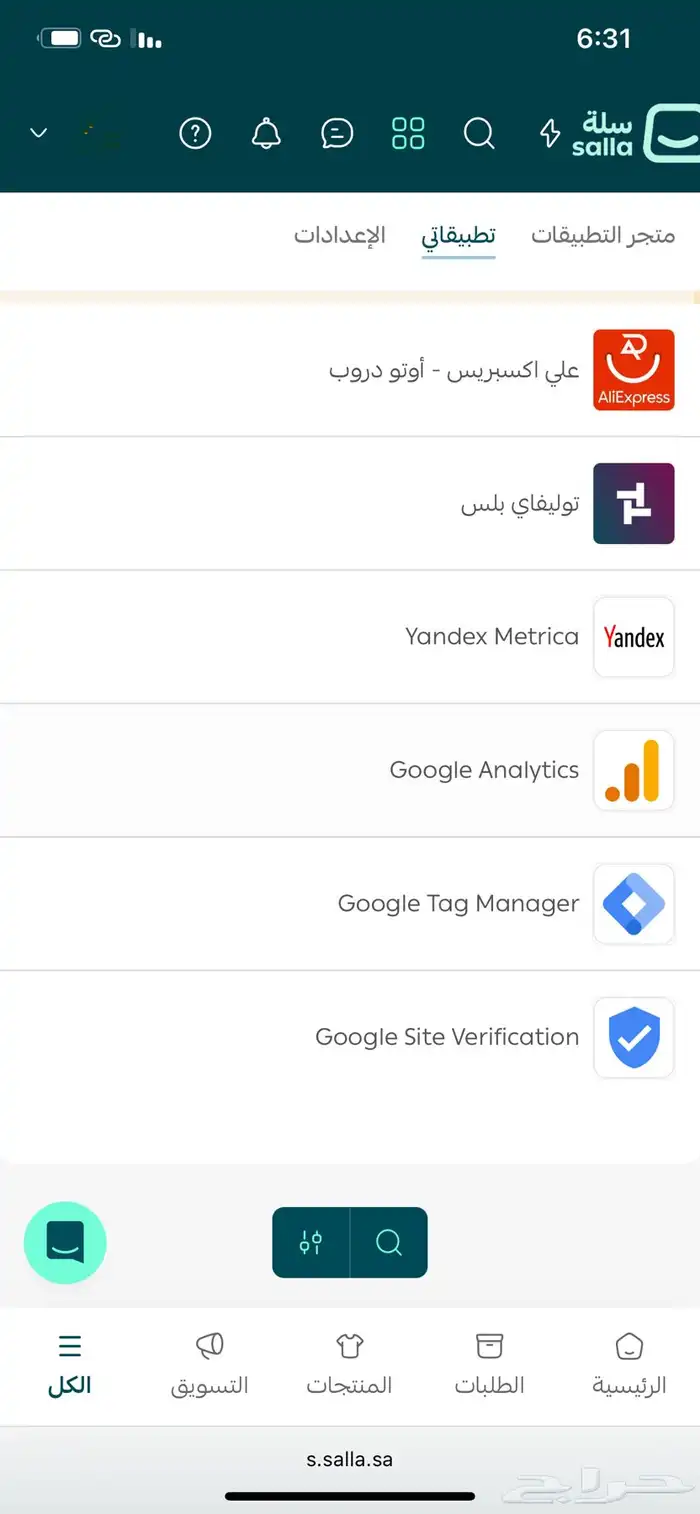Expand the account dropdown chevron
Image resolution: width=700 pixels, height=1514 pixels.
pos(39,133)
